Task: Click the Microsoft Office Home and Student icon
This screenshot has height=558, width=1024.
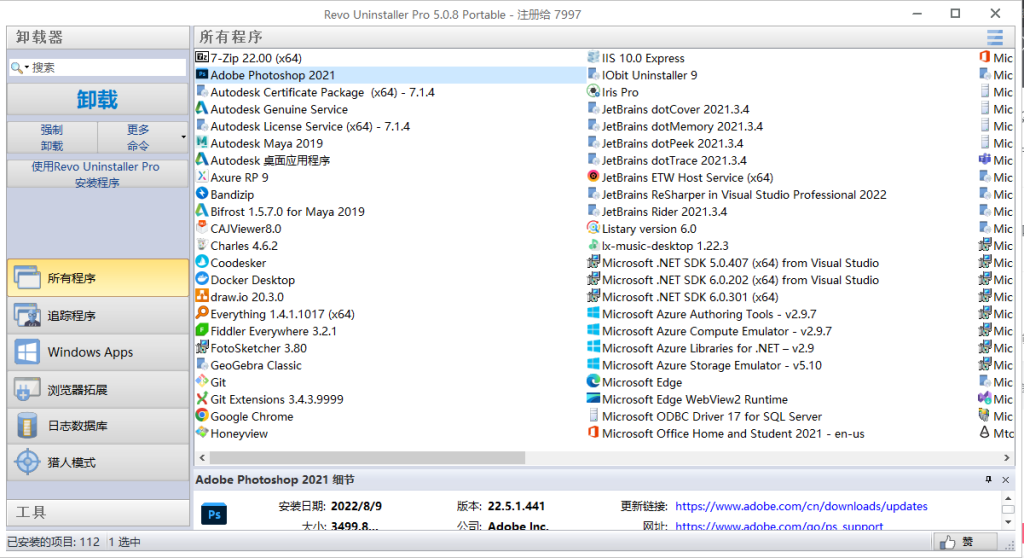Action: tap(593, 432)
